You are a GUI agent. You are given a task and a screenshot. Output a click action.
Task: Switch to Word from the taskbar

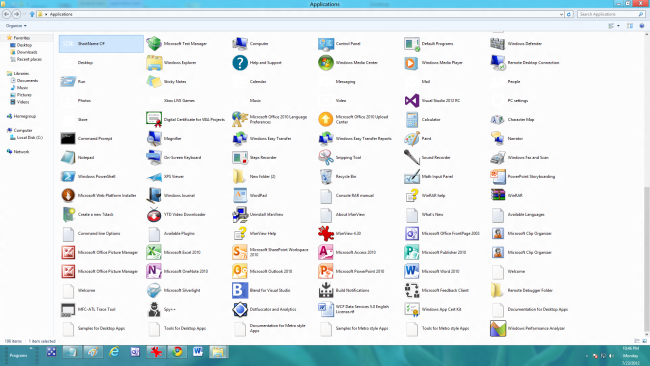pos(198,352)
